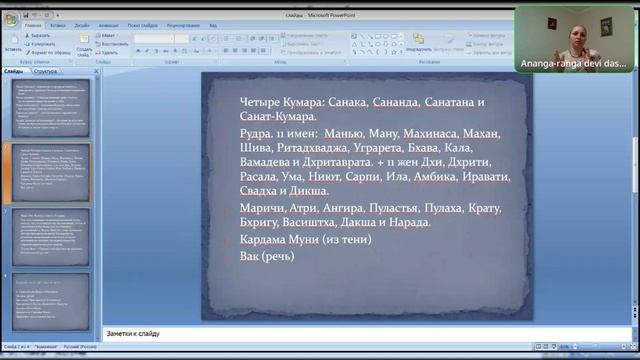Switch to Слайды pane tab
Screen dimensions: 640x360
click(14, 71)
